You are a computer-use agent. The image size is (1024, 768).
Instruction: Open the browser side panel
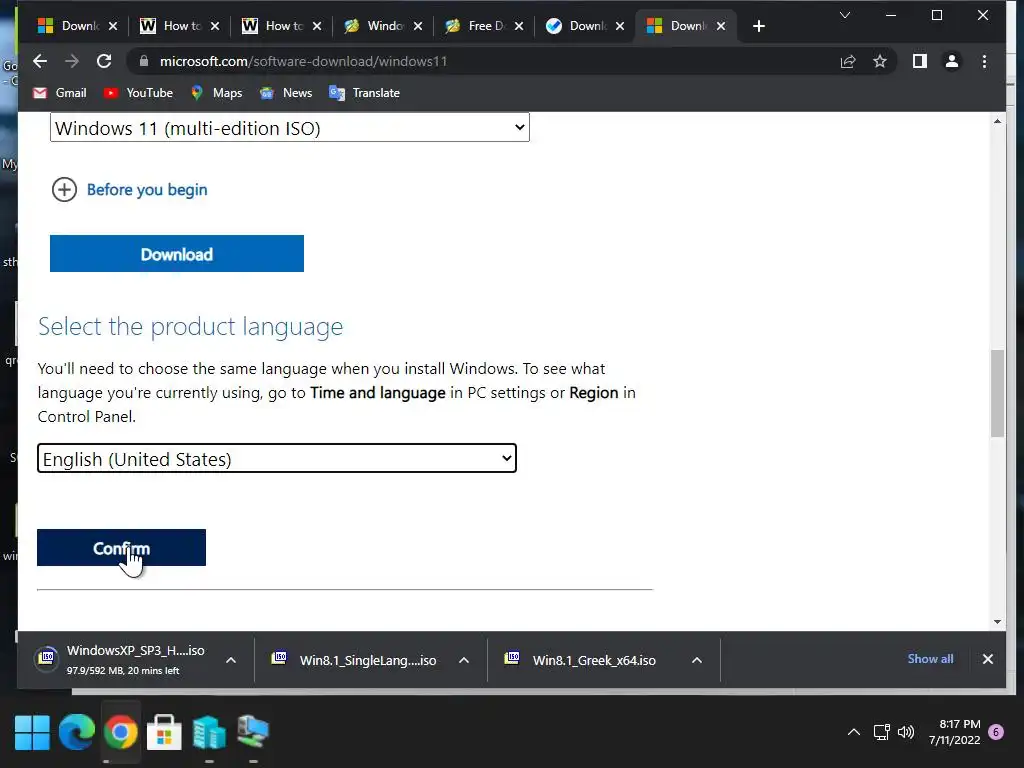tap(920, 61)
